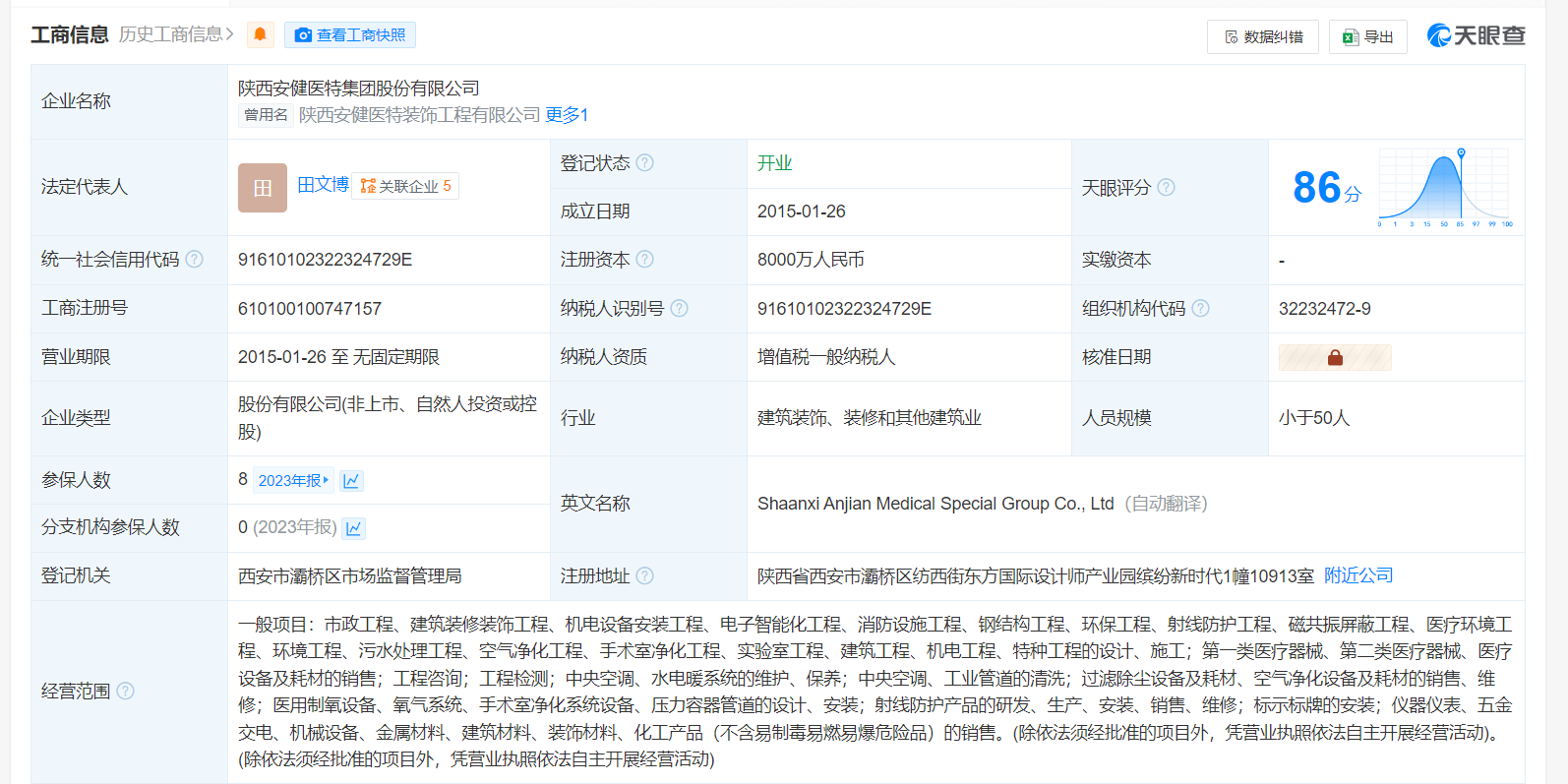Expand 更多1 former names

click(567, 115)
